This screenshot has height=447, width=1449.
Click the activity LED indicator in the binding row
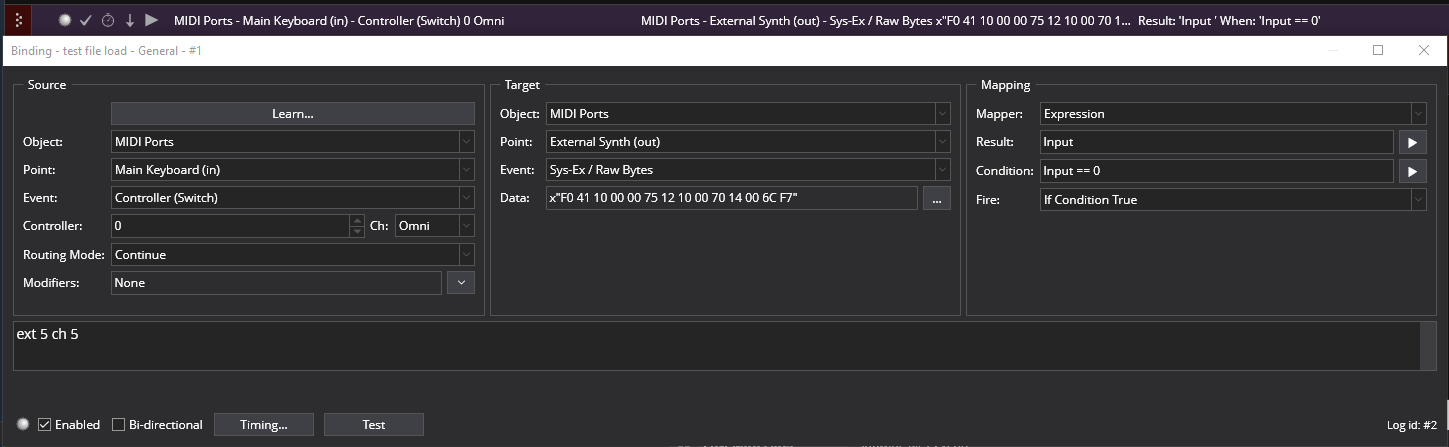[x=65, y=20]
